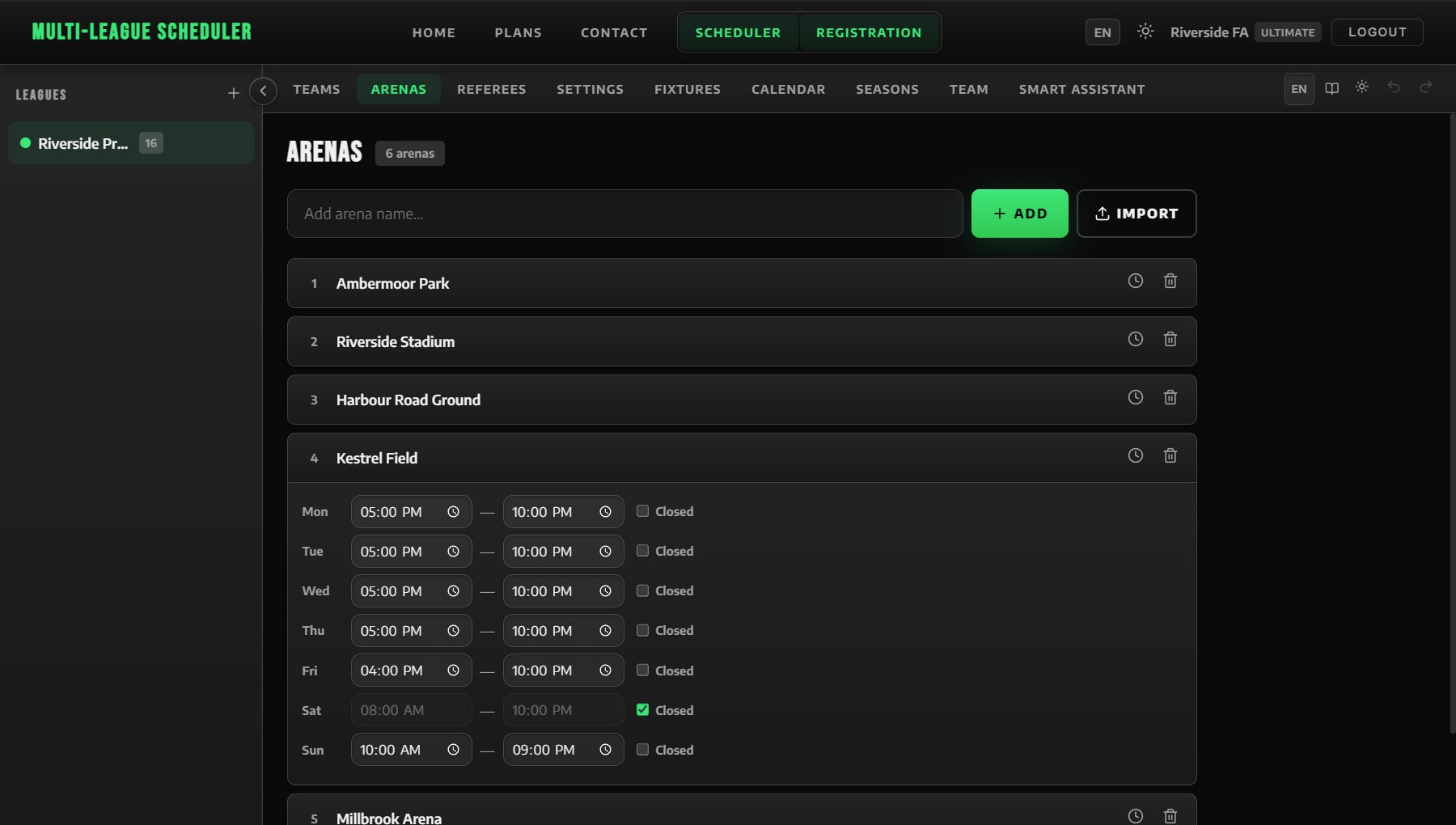The width and height of the screenshot is (1456, 825).
Task: Add a new league with plus icon
Action: (234, 94)
